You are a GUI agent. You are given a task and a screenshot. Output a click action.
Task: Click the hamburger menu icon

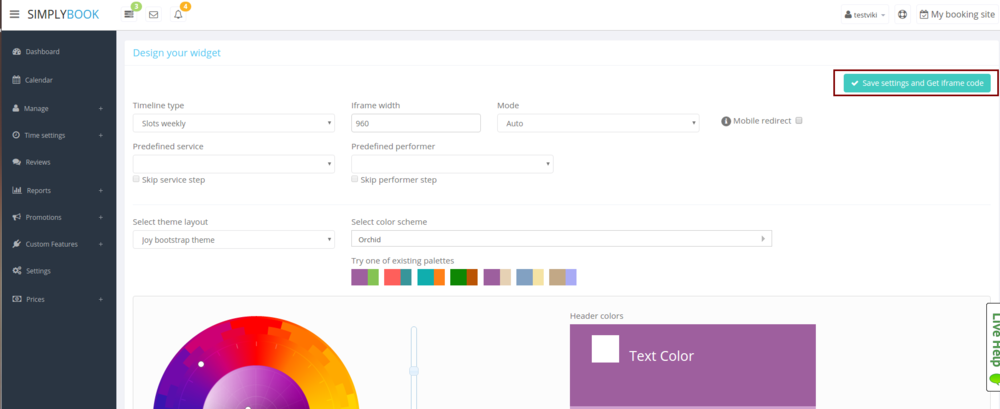pos(14,15)
